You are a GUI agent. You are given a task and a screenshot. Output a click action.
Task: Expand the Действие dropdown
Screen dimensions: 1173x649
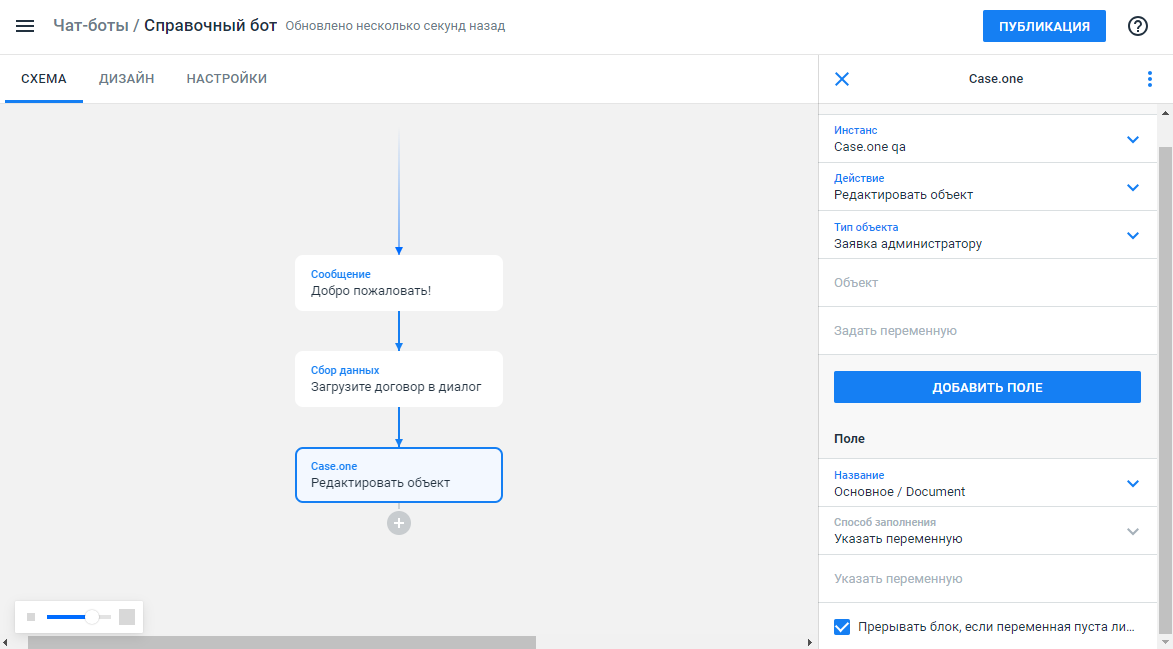point(987,187)
